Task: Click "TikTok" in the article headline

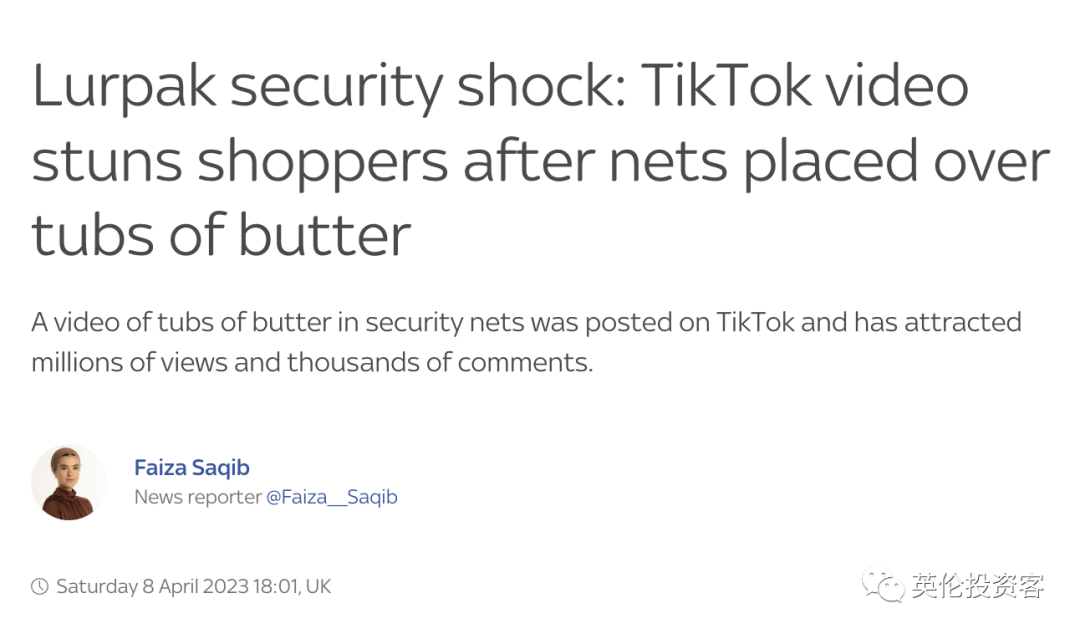Action: point(726,86)
